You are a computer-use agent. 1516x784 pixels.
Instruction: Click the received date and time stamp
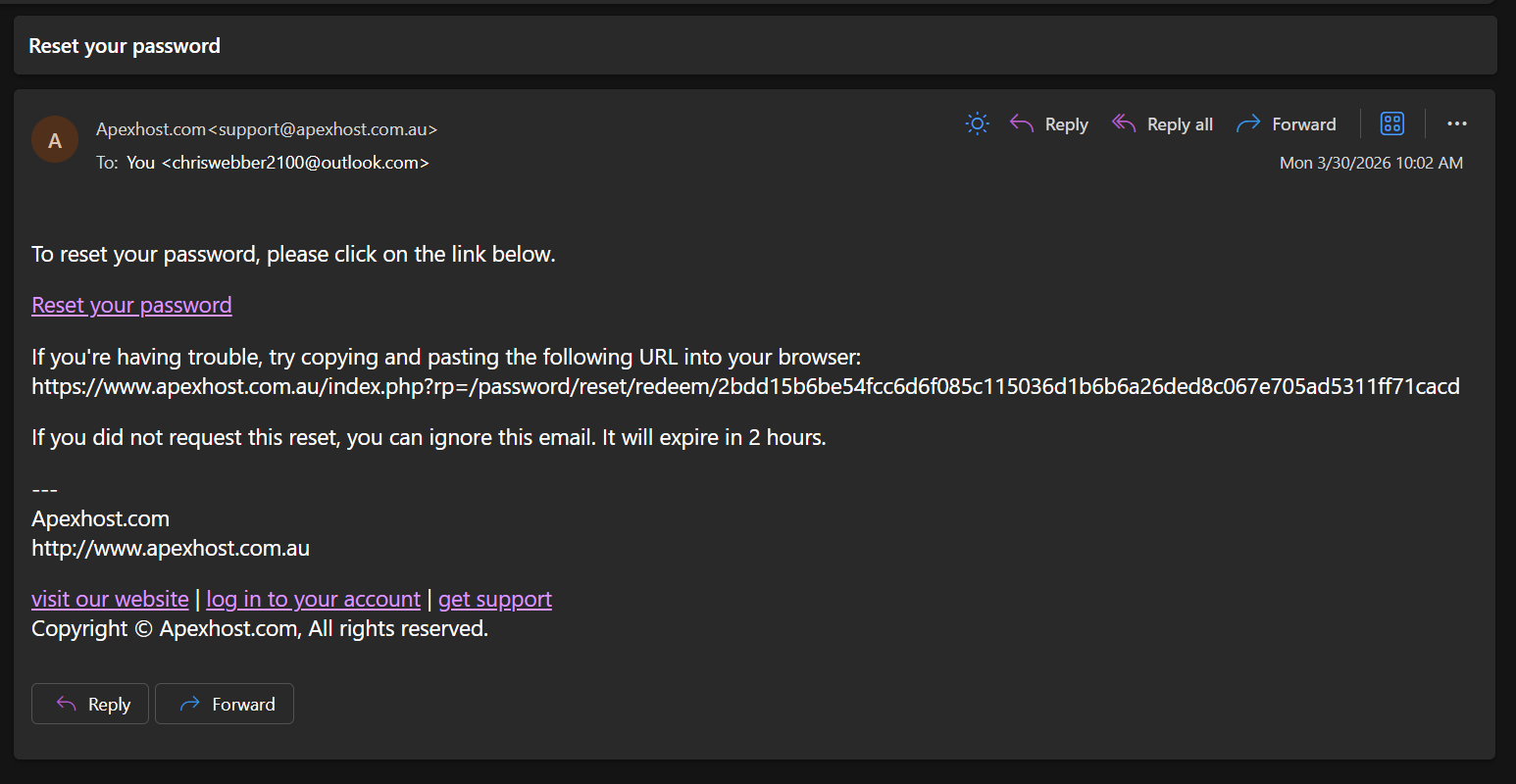[x=1370, y=163]
